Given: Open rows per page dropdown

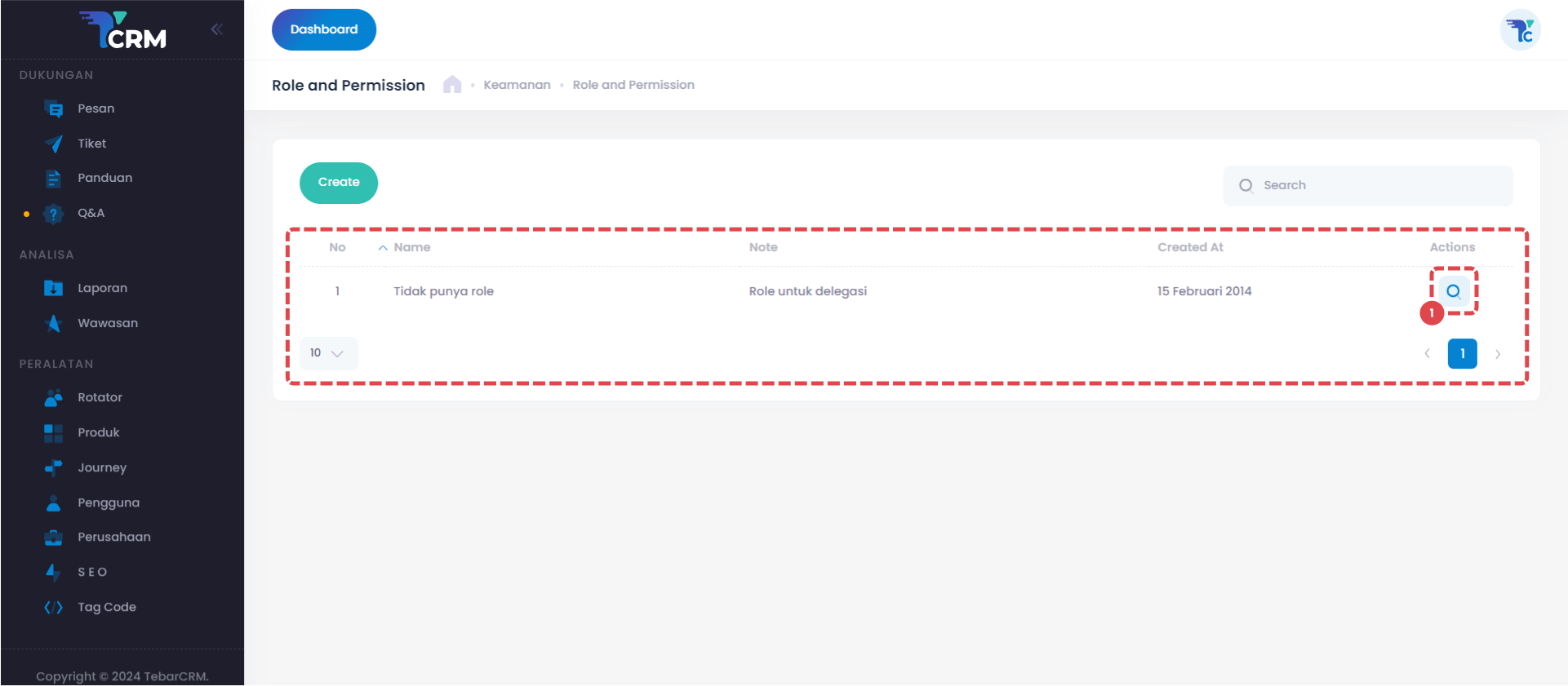Looking at the screenshot, I should (x=328, y=353).
